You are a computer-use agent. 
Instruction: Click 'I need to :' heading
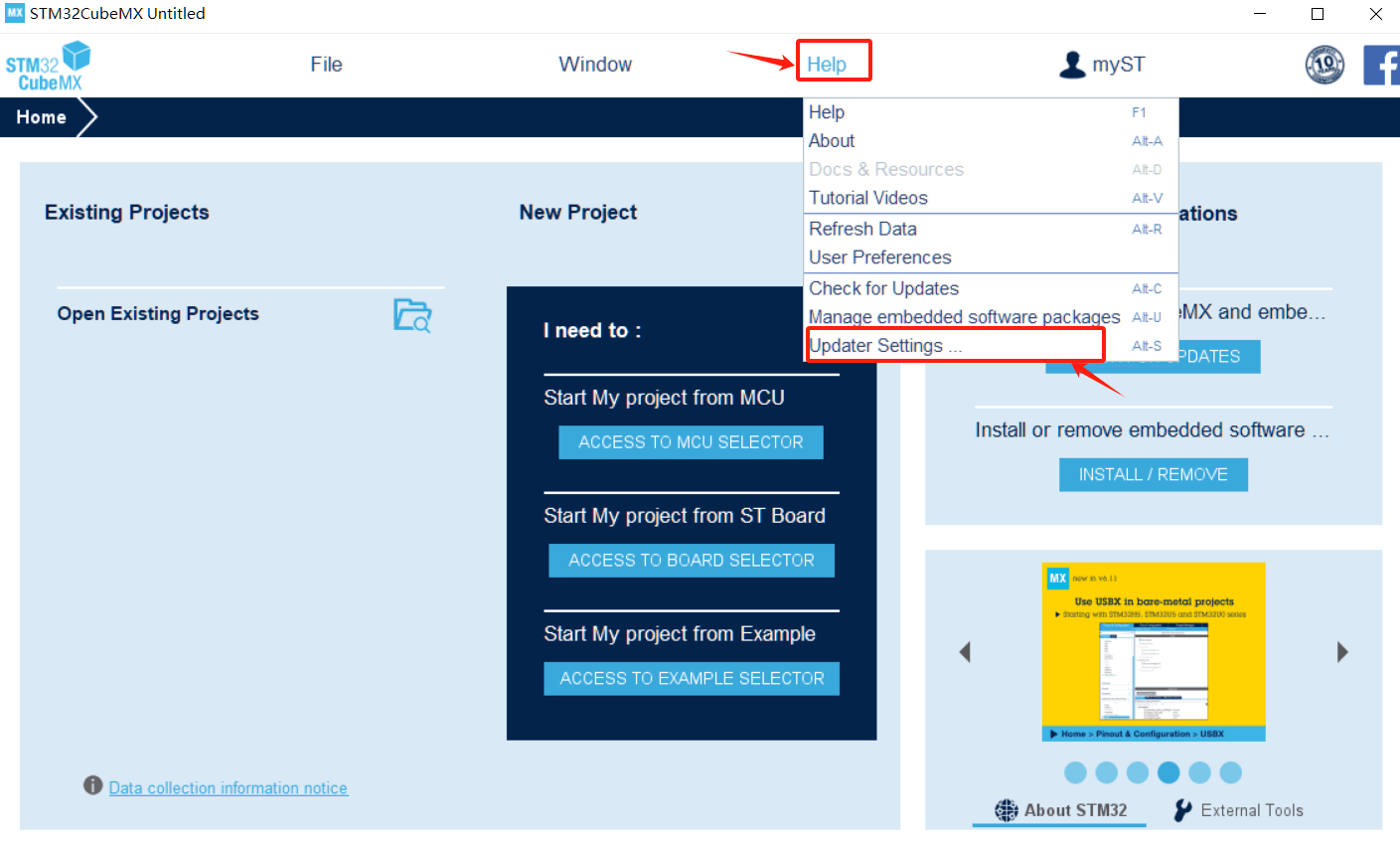[592, 331]
